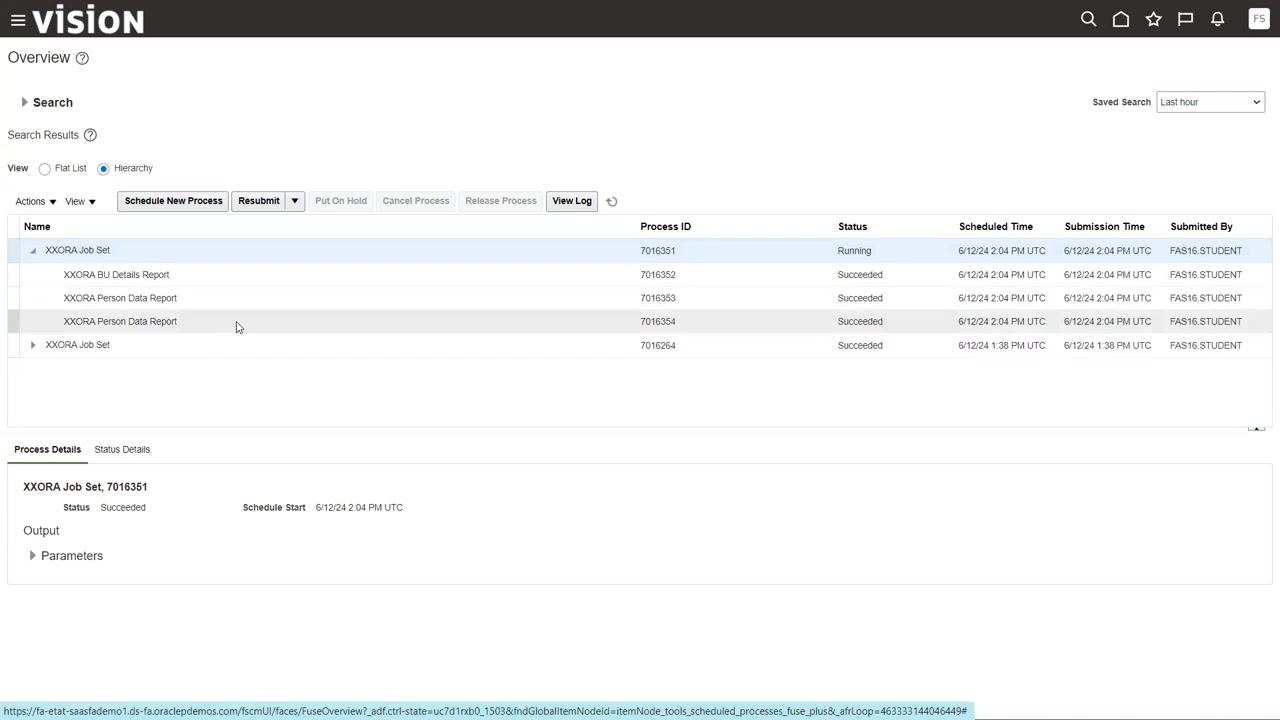This screenshot has width=1280, height=720.
Task: Select the Hierarchy view
Action: coord(103,169)
